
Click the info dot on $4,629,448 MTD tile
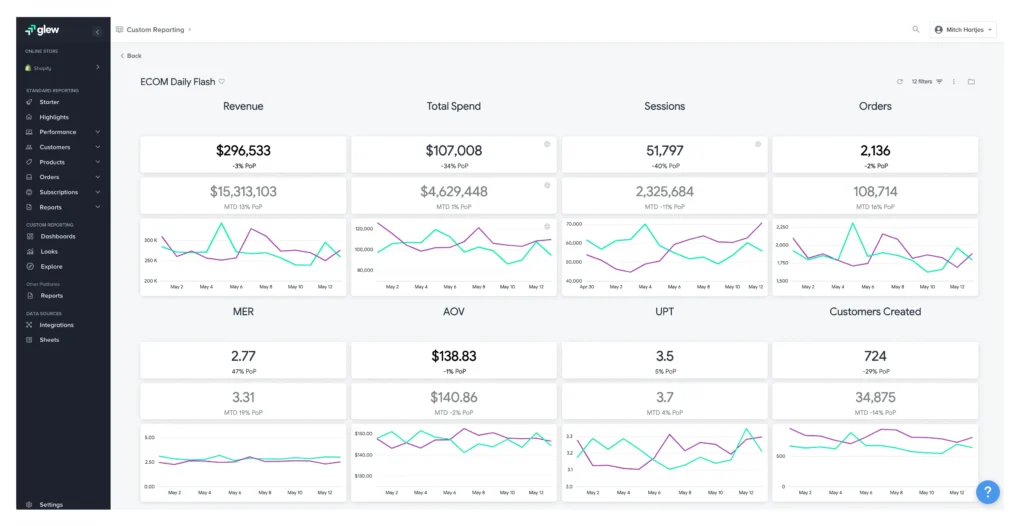pyautogui.click(x=547, y=186)
